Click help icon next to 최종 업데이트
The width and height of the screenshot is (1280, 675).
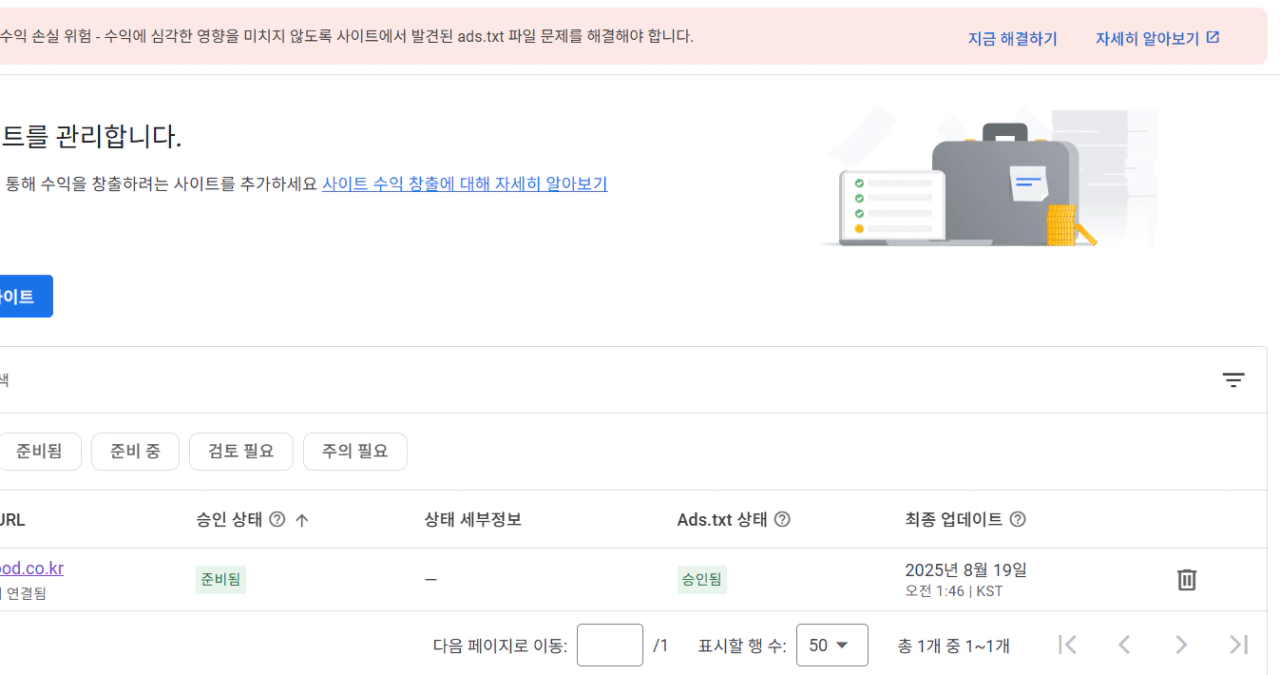1018,520
